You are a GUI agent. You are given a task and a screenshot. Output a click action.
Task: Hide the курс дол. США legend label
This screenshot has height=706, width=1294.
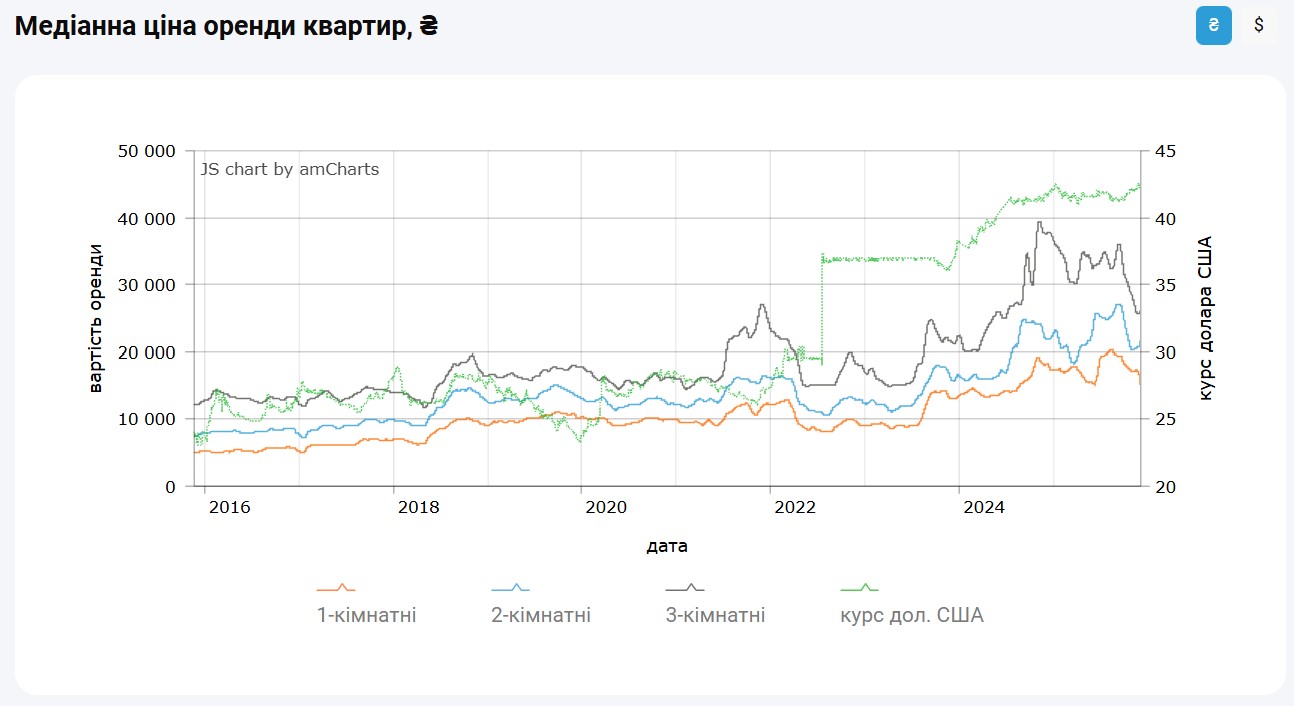[912, 615]
